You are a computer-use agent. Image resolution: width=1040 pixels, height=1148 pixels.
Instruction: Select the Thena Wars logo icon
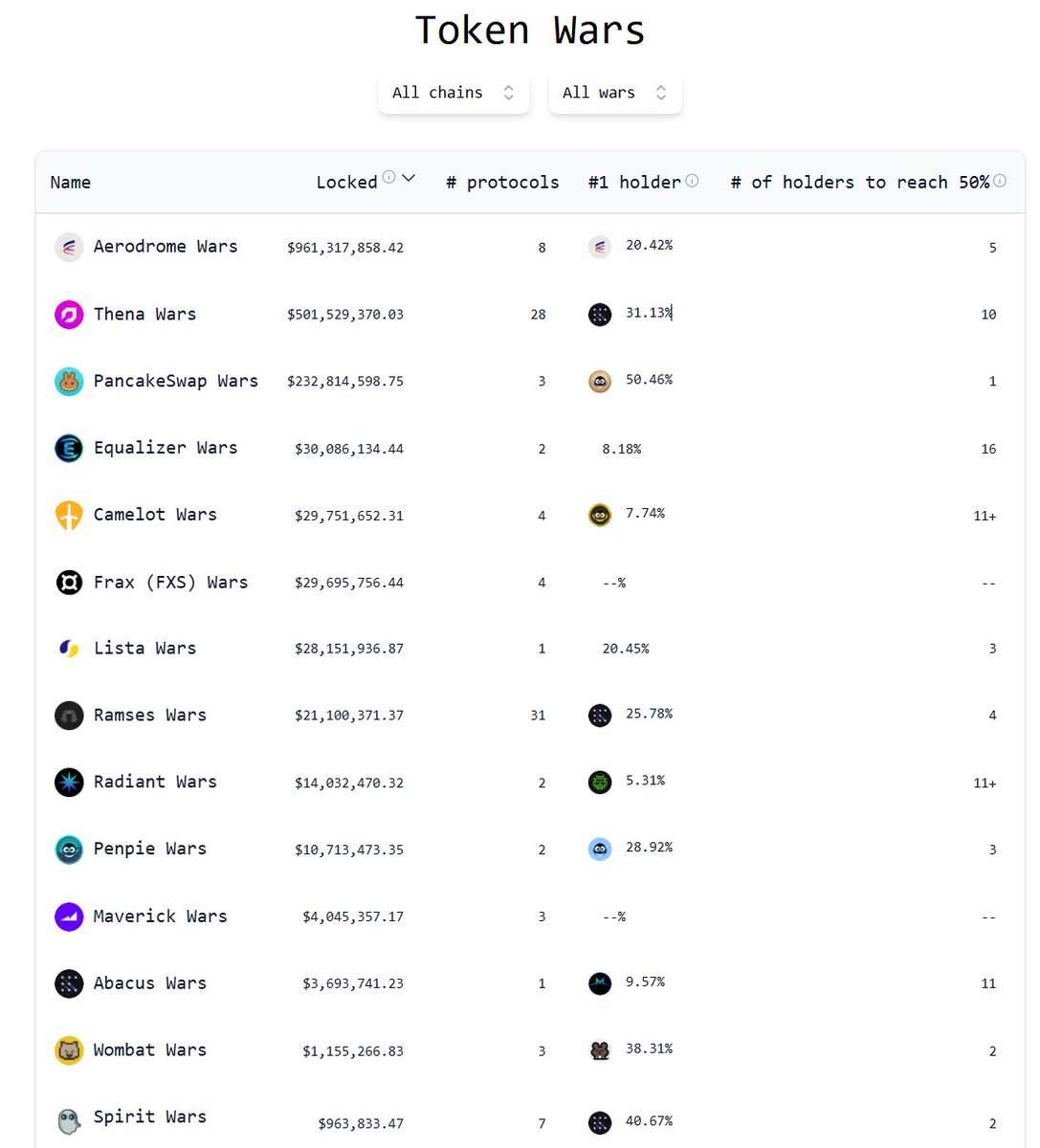pyautogui.click(x=68, y=314)
